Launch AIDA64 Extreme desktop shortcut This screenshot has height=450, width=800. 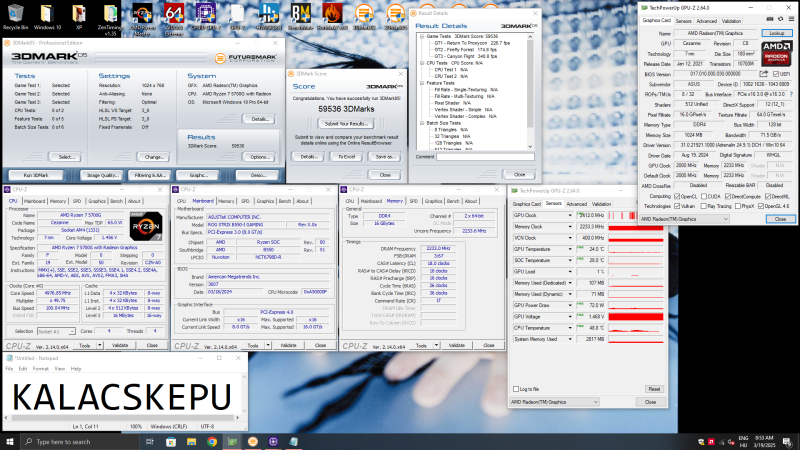coord(174,18)
